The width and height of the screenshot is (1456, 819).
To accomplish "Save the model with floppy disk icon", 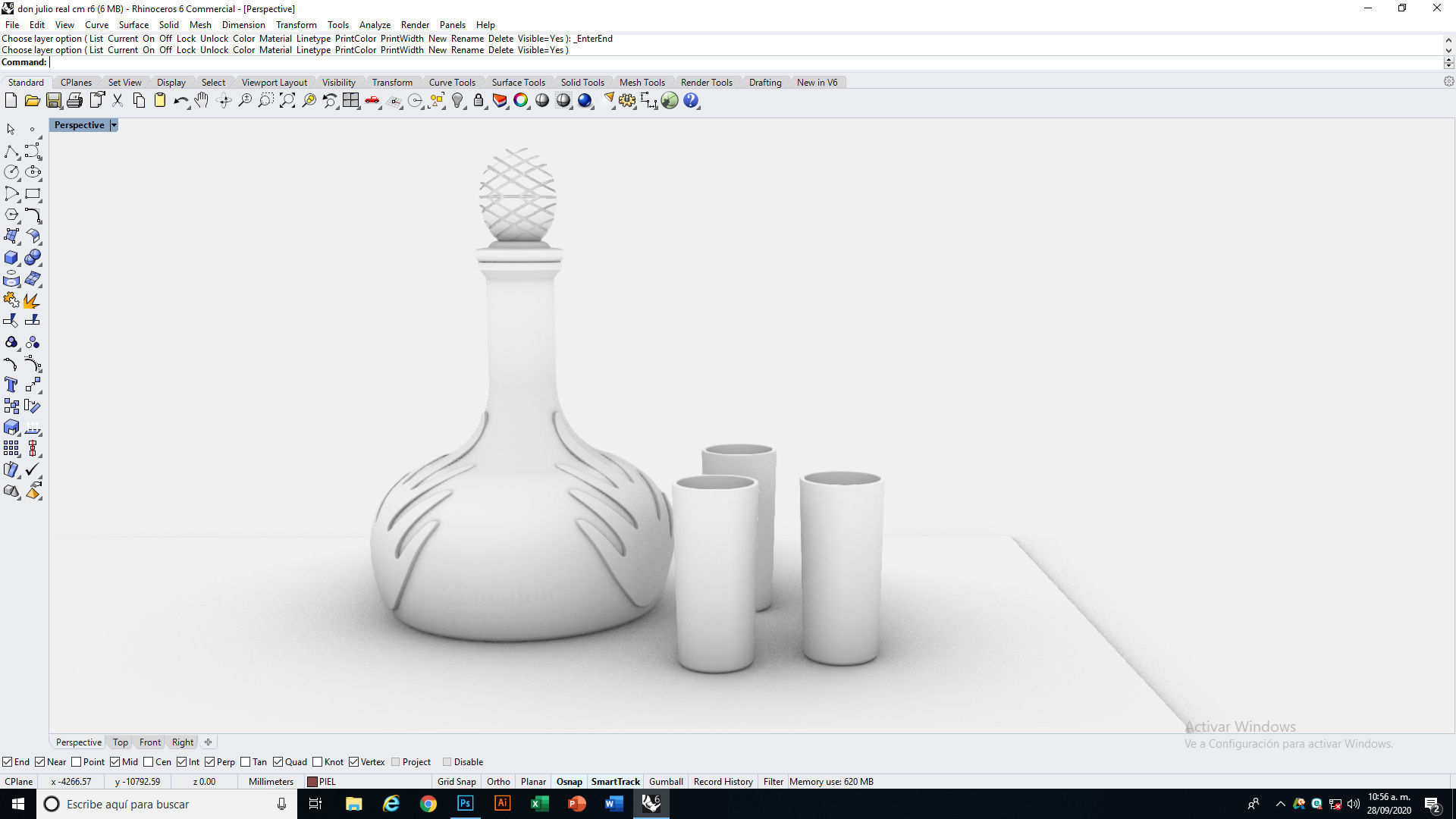I will tap(53, 100).
